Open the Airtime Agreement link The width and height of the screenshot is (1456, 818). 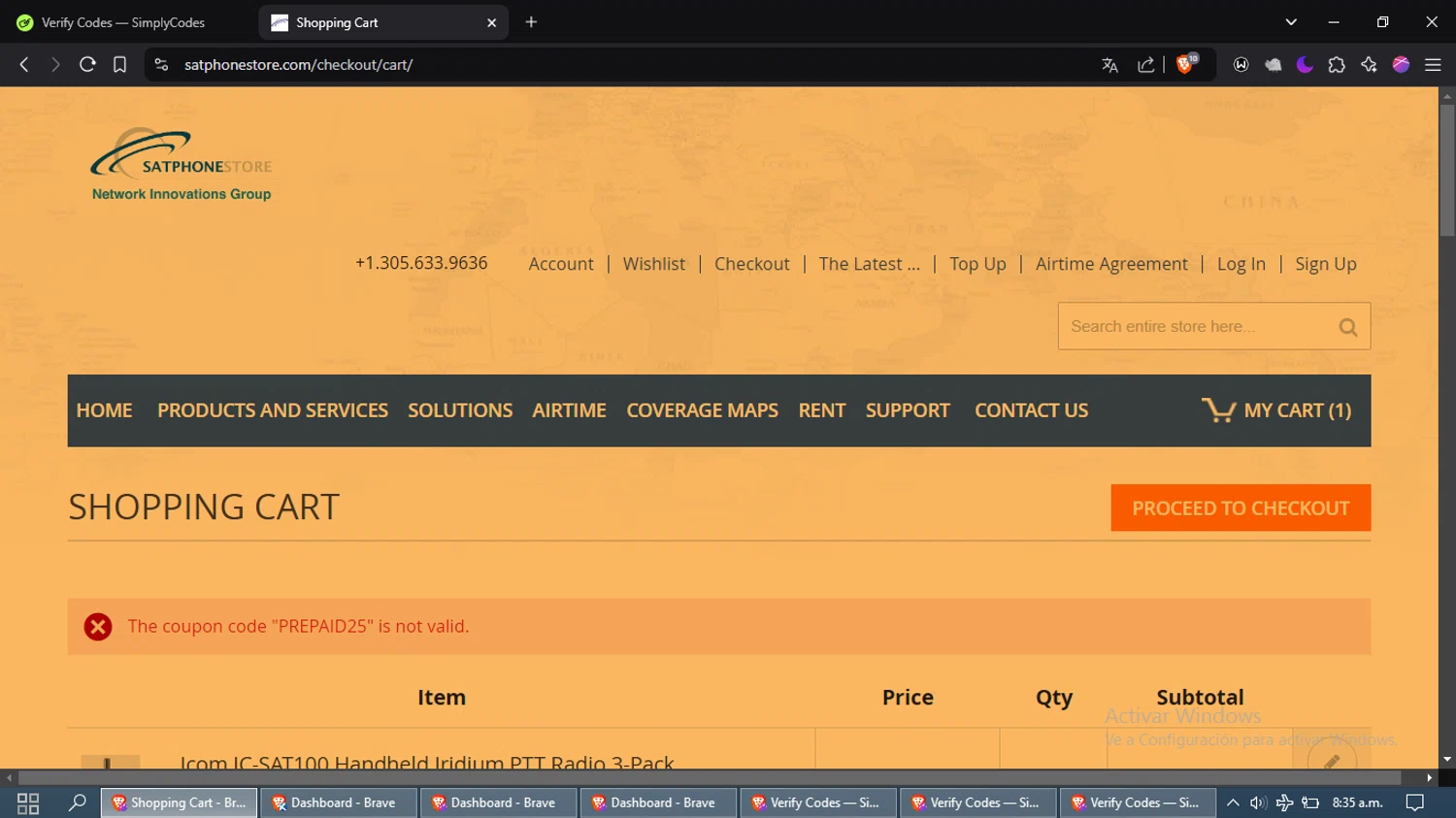[1111, 264]
